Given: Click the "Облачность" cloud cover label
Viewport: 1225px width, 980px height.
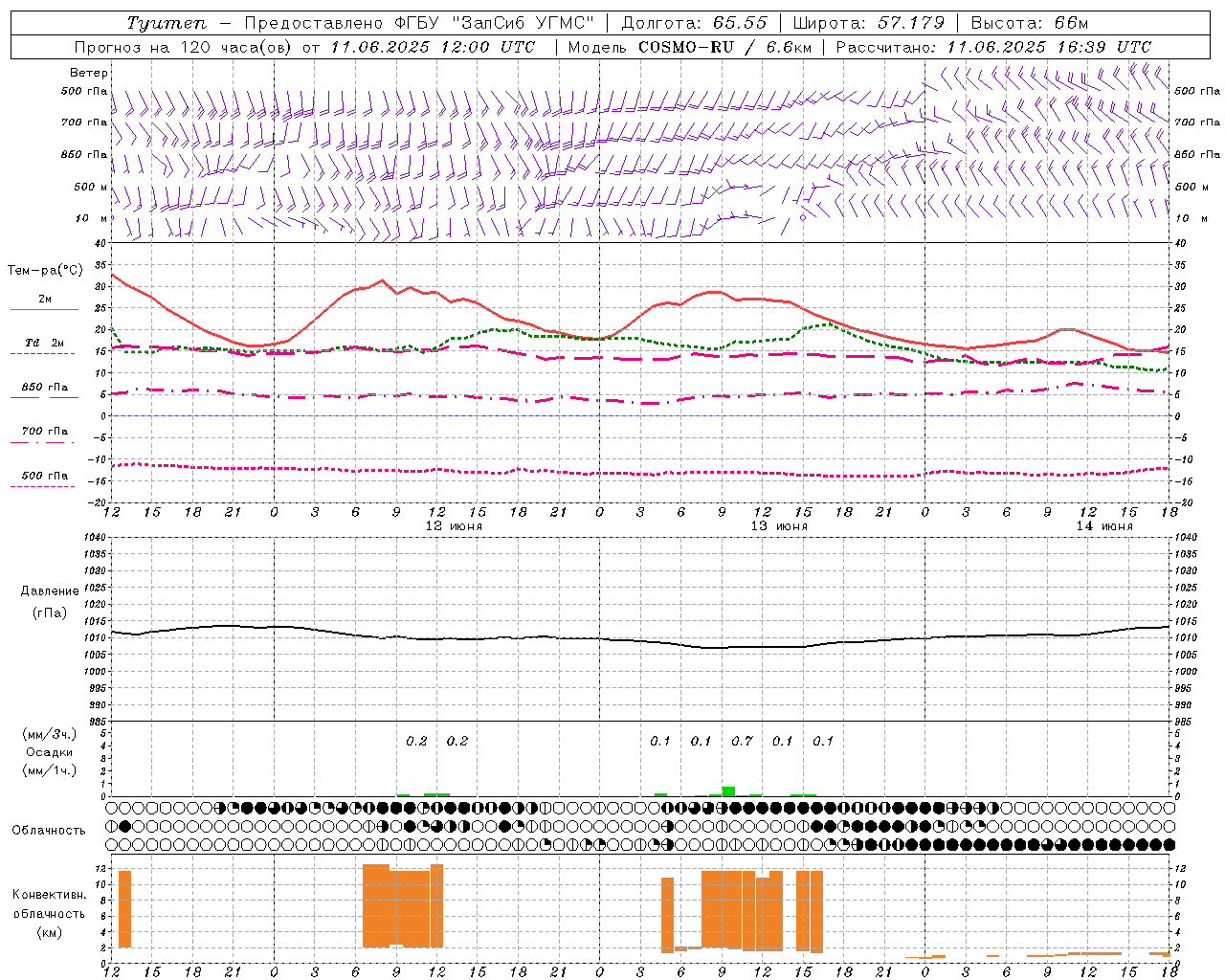Looking at the screenshot, I should point(49,831).
